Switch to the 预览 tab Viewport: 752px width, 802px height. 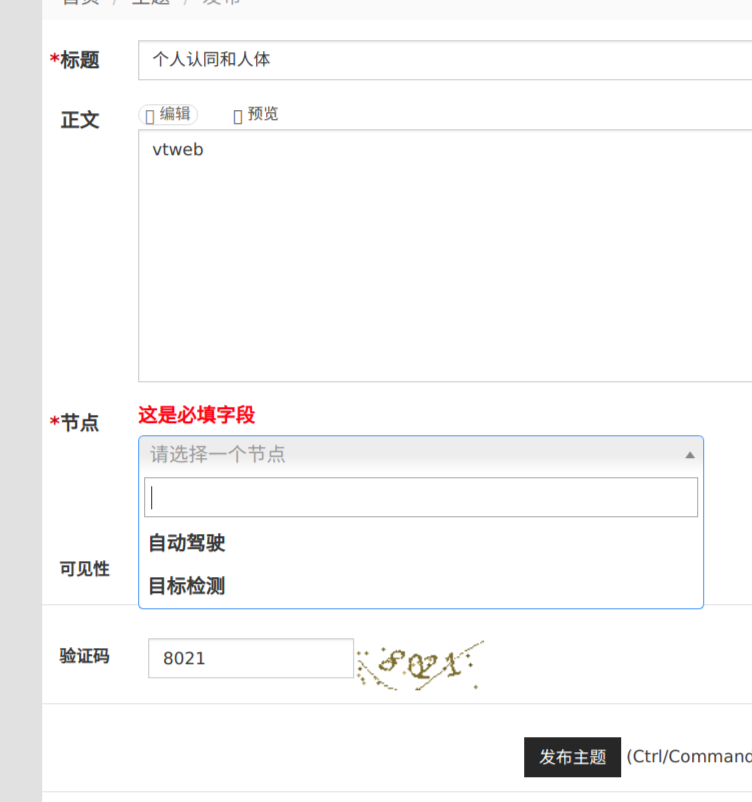pyautogui.click(x=255, y=114)
